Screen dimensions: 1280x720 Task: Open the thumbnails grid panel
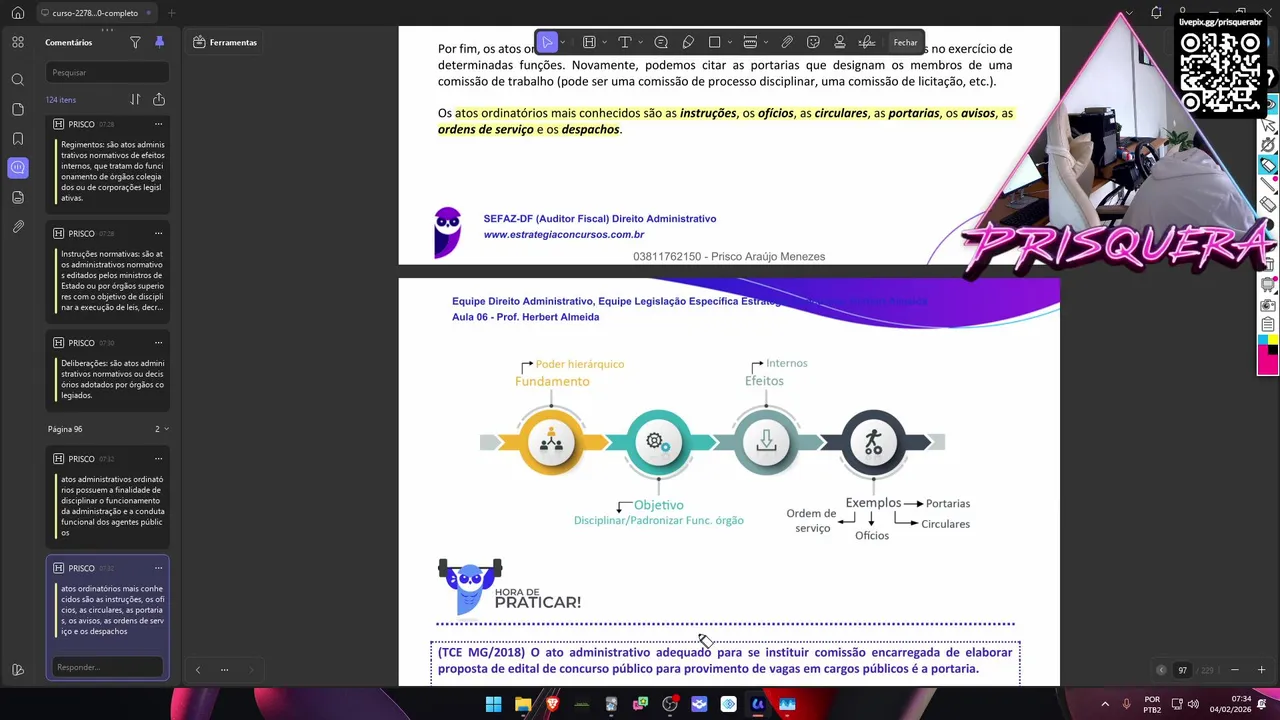(17, 42)
